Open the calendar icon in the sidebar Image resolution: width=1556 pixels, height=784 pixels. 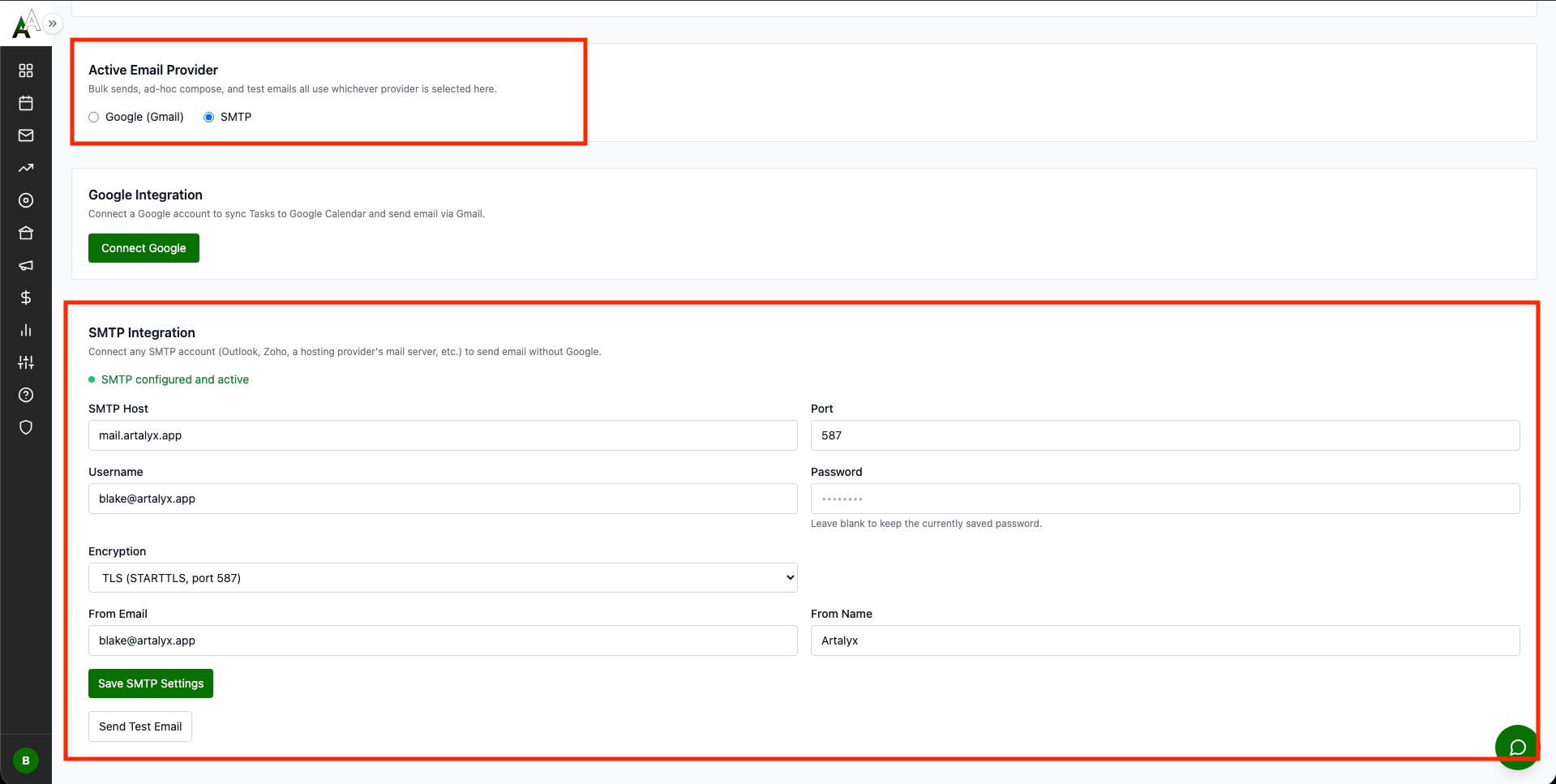click(26, 103)
